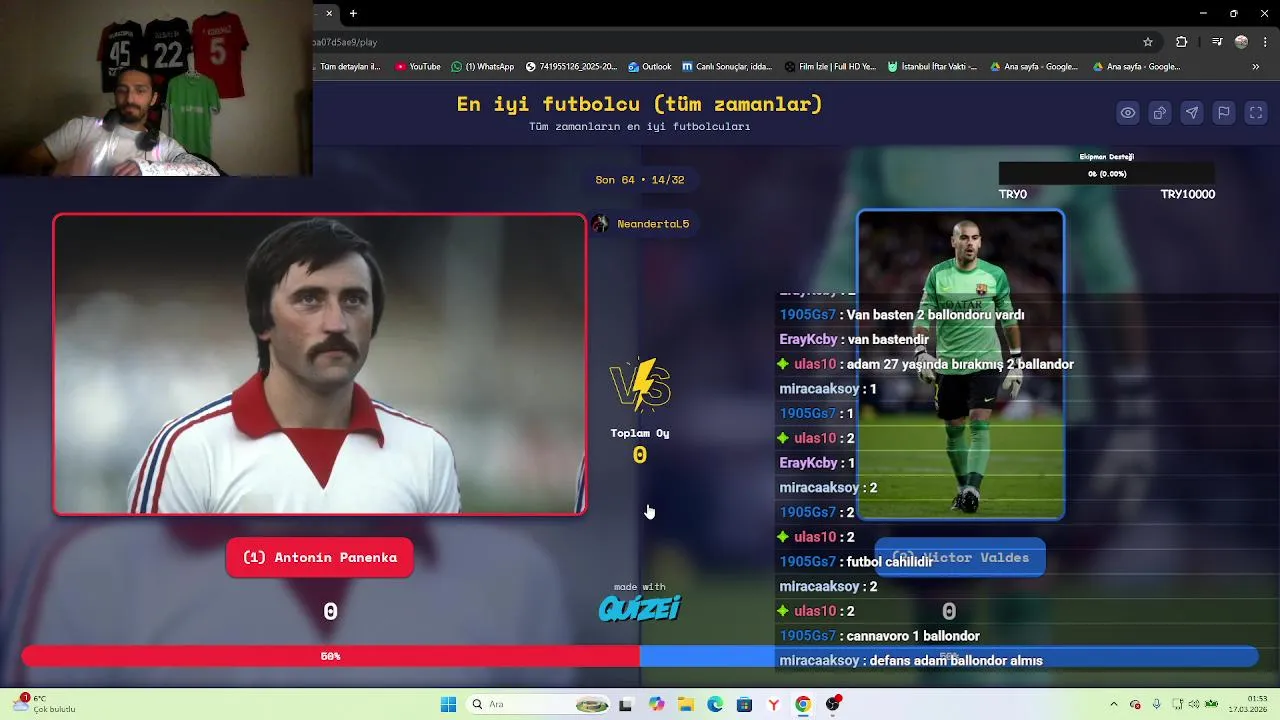
Task: Click the 'TRY10000' goal label
Action: coord(1188,194)
